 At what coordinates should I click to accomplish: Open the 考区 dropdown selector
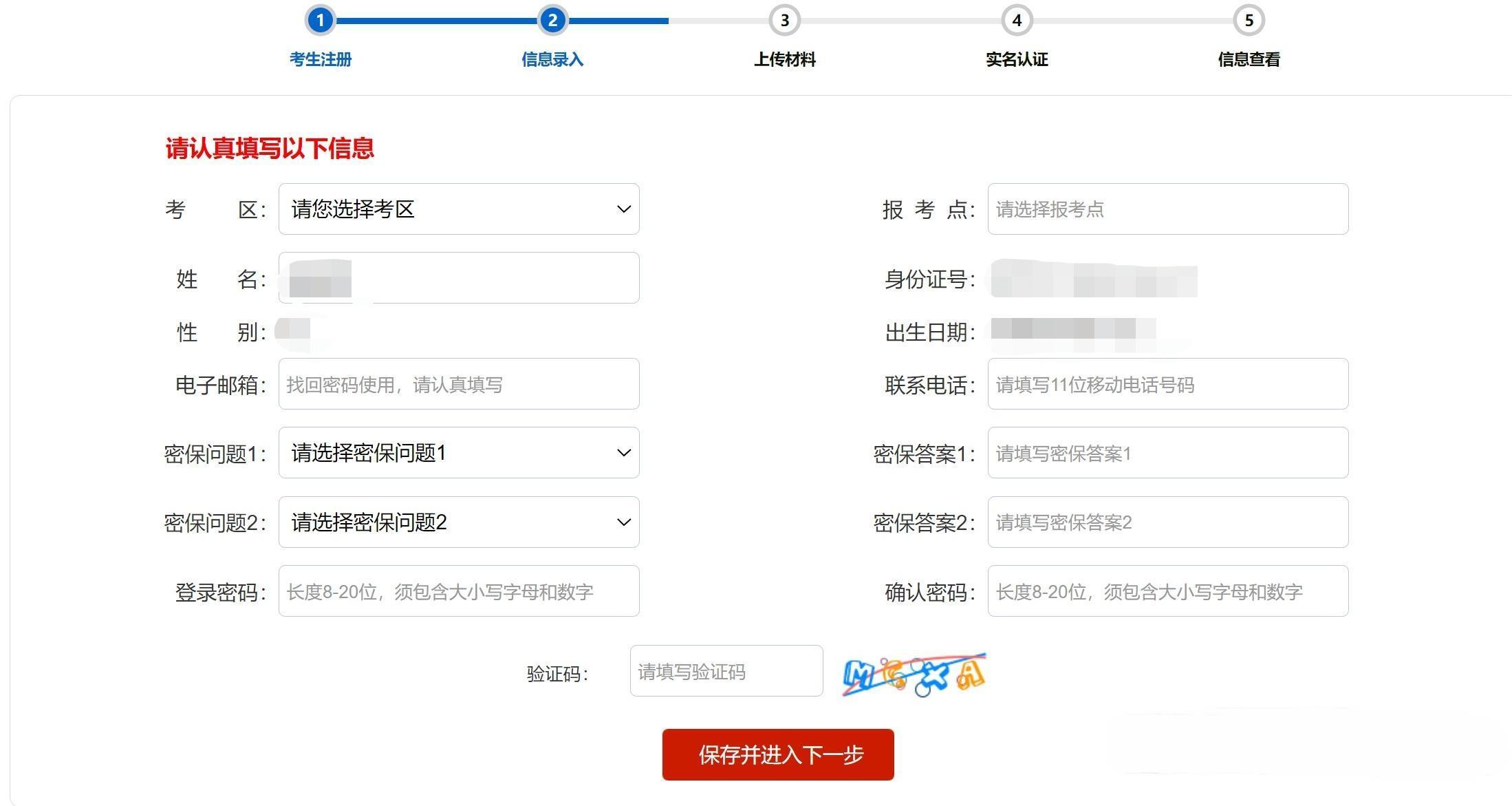point(458,209)
